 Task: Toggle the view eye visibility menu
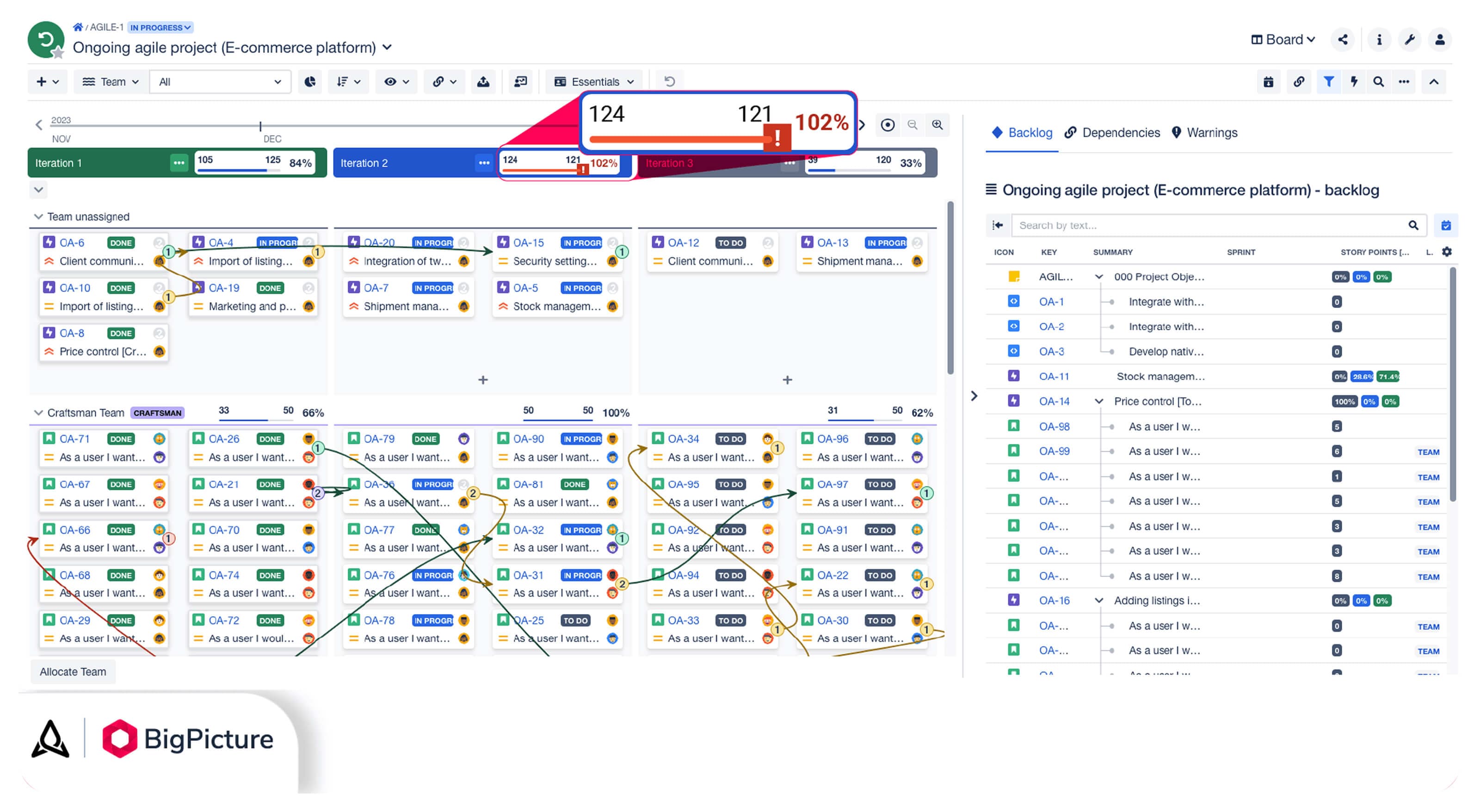pyautogui.click(x=396, y=81)
